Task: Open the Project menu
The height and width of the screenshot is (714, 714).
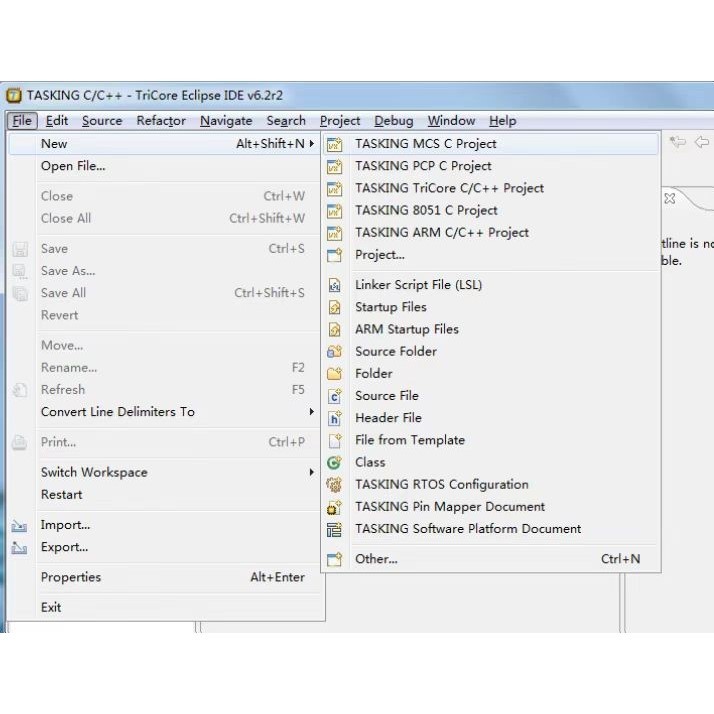Action: pyautogui.click(x=340, y=121)
